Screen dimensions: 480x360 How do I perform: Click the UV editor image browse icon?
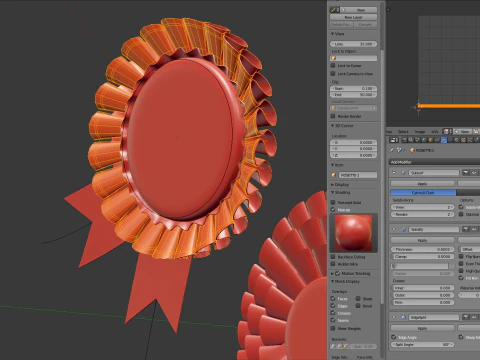[446, 132]
